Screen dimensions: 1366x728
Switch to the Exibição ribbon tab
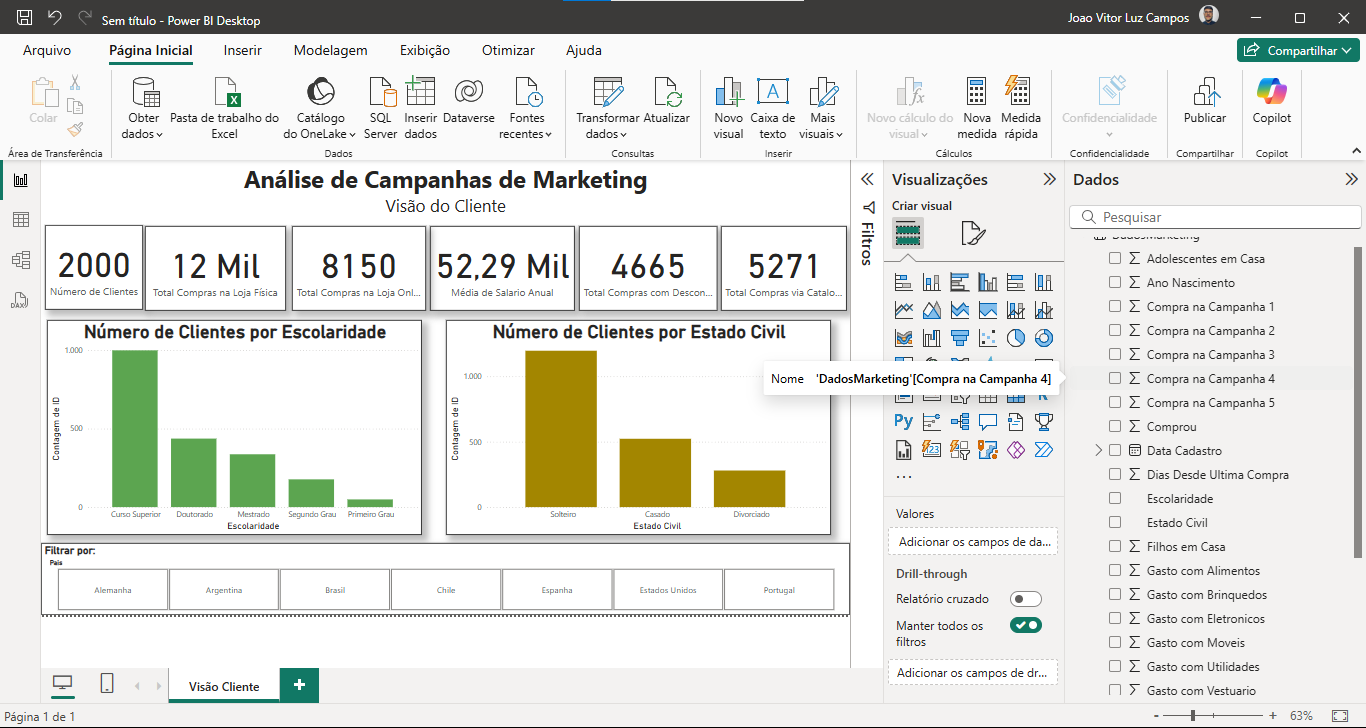coord(425,50)
